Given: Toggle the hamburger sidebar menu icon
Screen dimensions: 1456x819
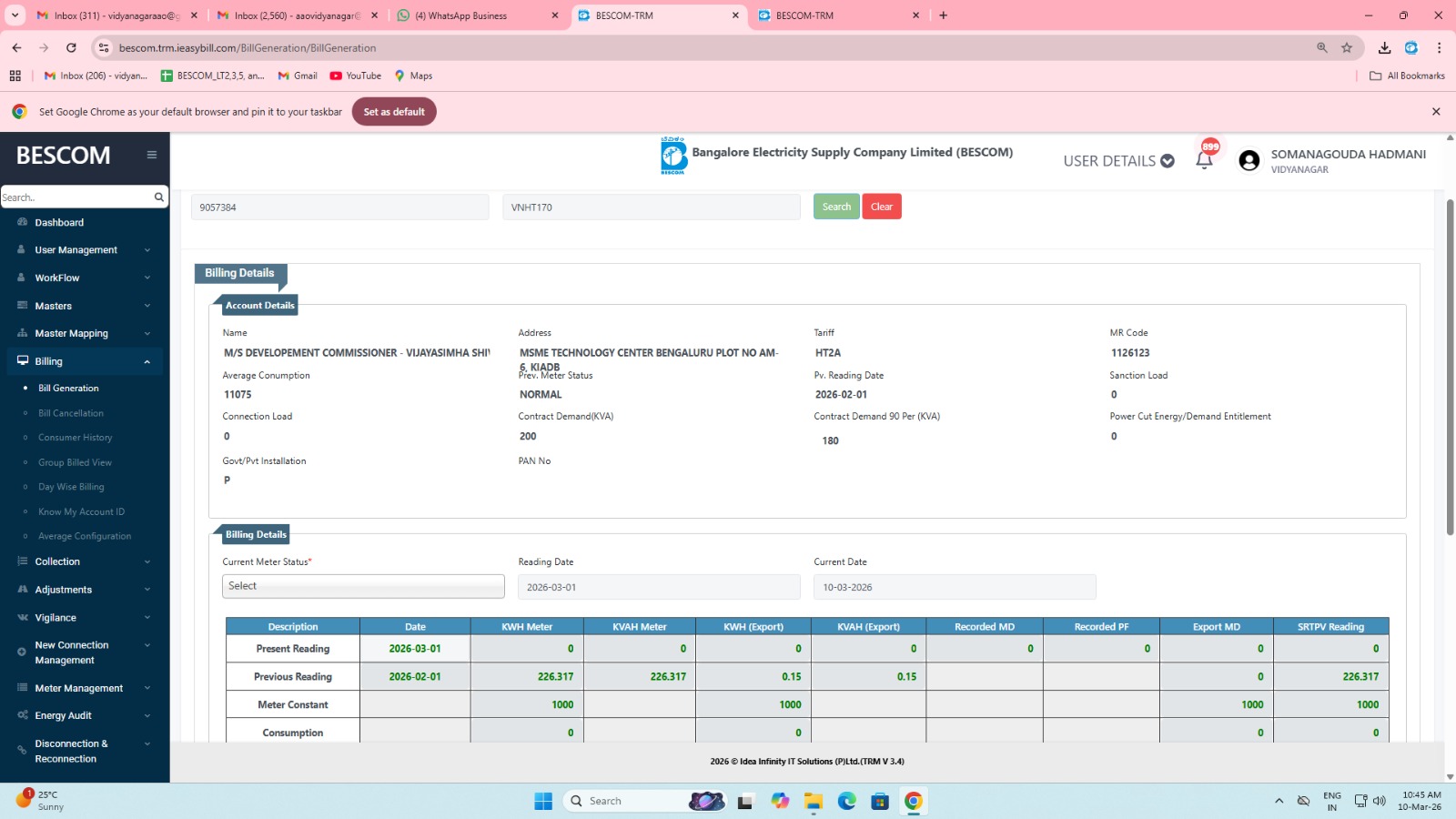Looking at the screenshot, I should pyautogui.click(x=152, y=155).
